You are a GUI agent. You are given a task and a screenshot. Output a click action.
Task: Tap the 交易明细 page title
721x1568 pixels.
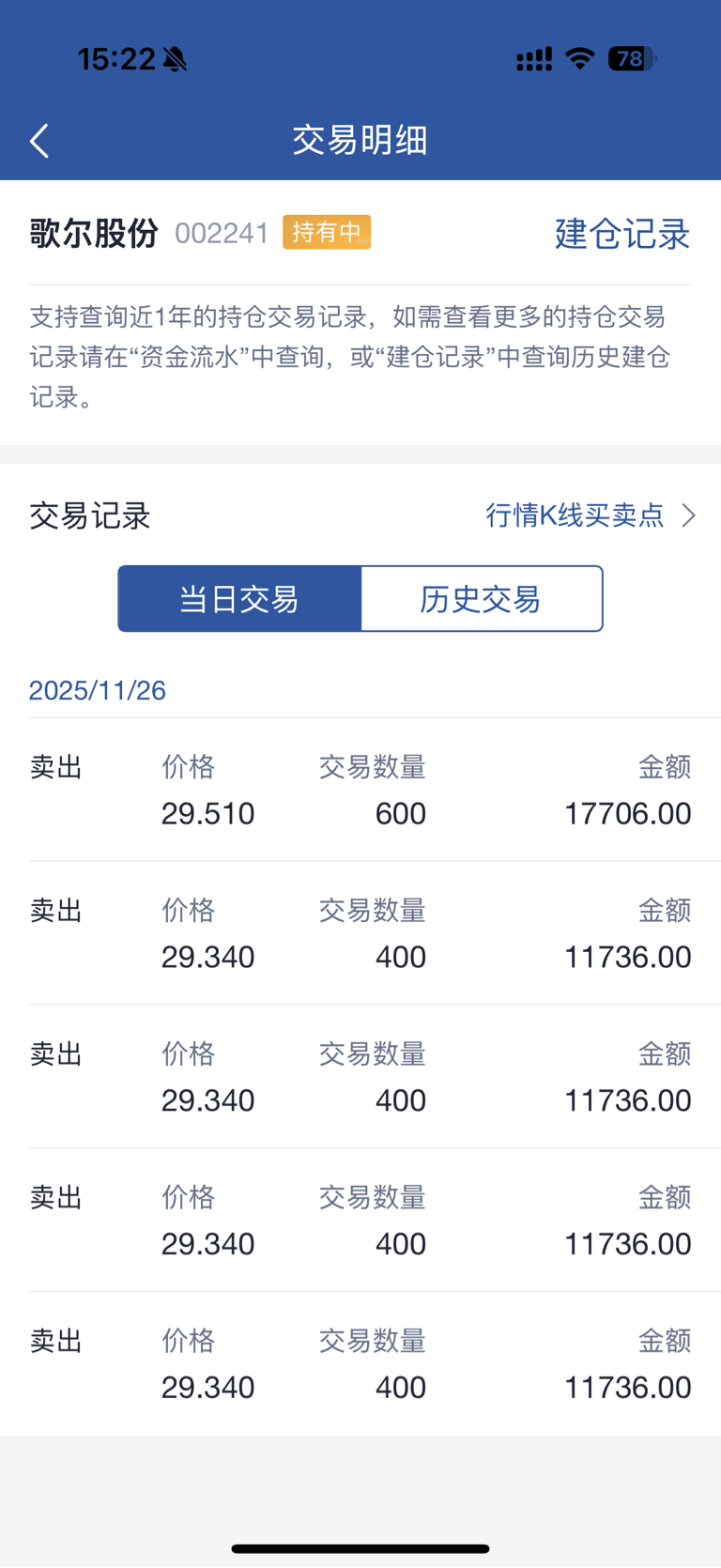point(360,140)
